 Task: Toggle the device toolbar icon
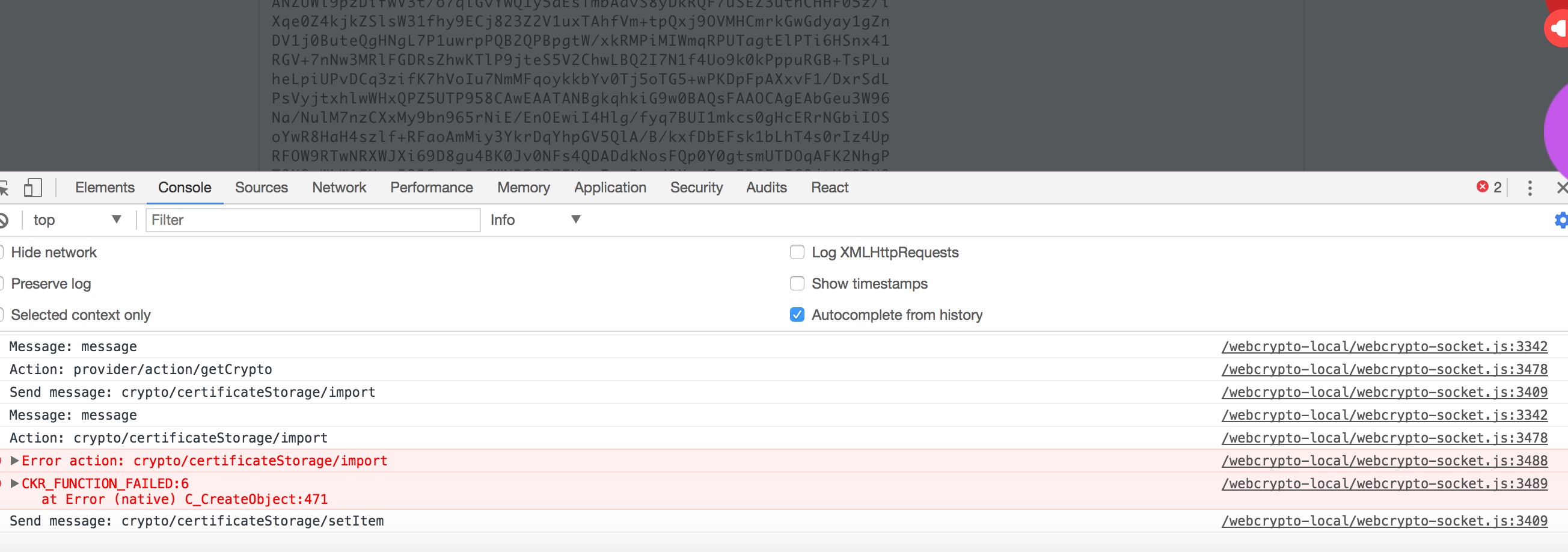pyautogui.click(x=33, y=188)
